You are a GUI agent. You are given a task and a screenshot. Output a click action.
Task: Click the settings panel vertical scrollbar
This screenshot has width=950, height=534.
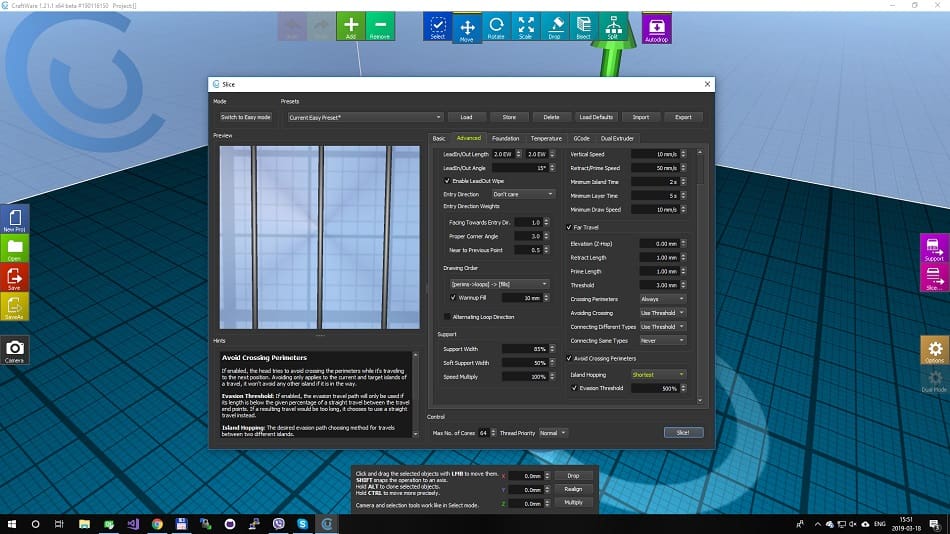coord(700,276)
